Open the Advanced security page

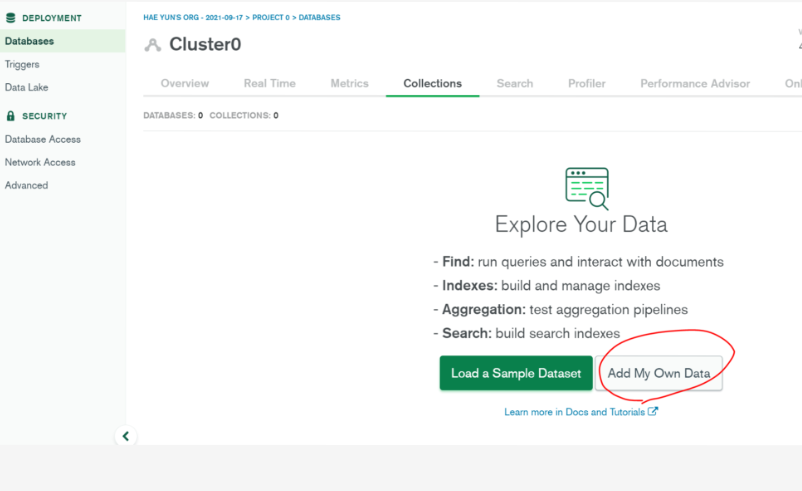(27, 185)
